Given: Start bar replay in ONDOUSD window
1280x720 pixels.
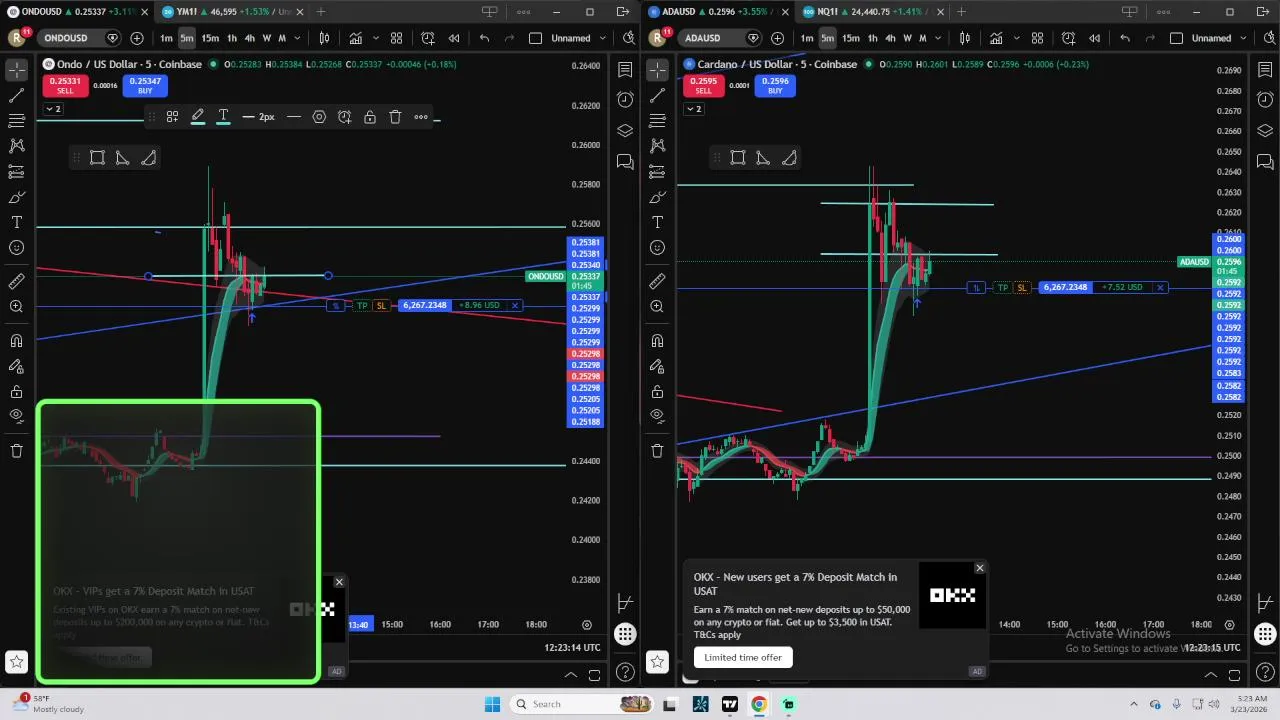Looking at the screenshot, I should 454,38.
